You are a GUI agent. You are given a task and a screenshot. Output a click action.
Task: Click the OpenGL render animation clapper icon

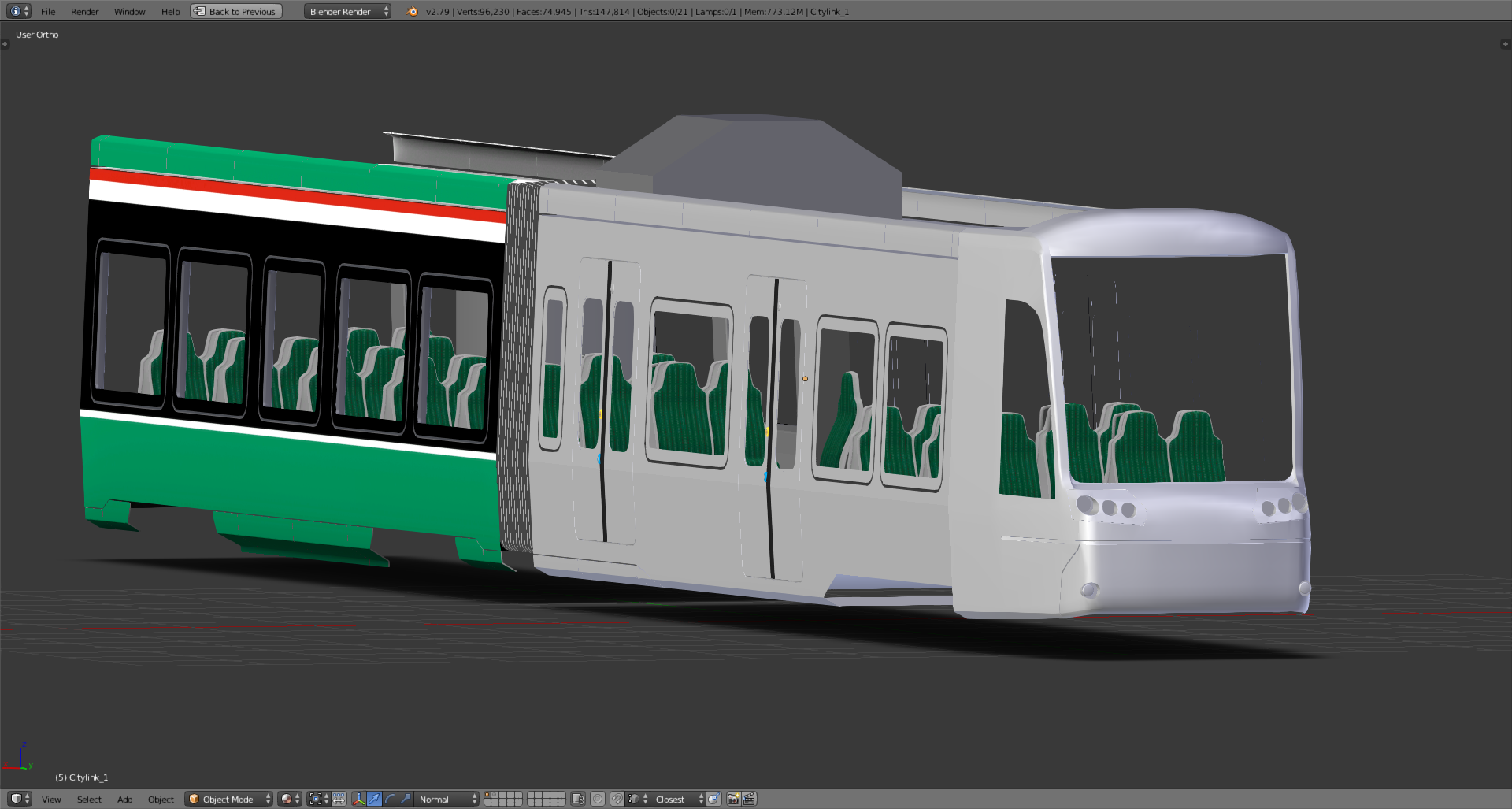coord(749,799)
